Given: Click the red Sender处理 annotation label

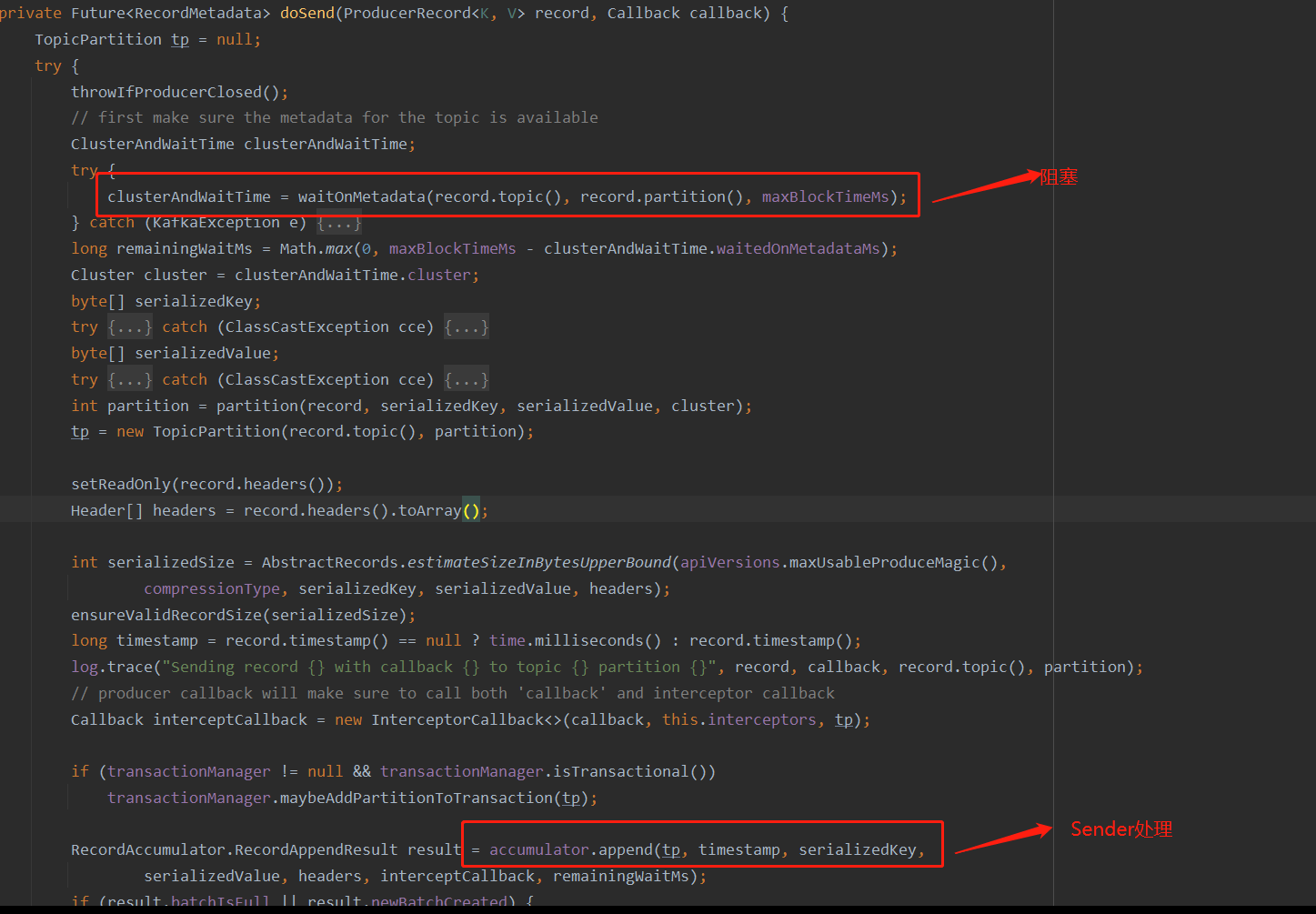Looking at the screenshot, I should click(x=1120, y=829).
